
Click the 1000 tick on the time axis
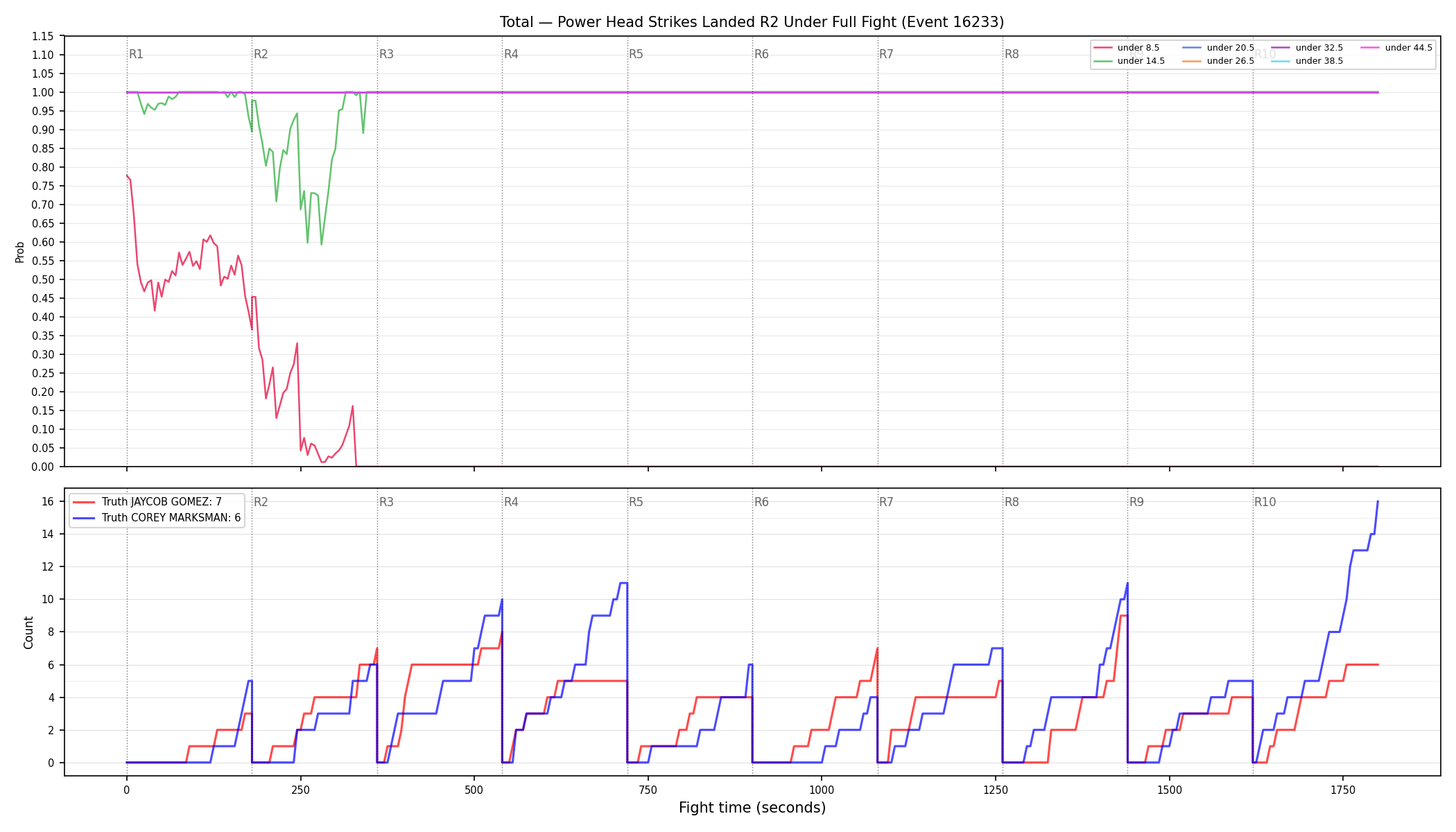pyautogui.click(x=822, y=790)
